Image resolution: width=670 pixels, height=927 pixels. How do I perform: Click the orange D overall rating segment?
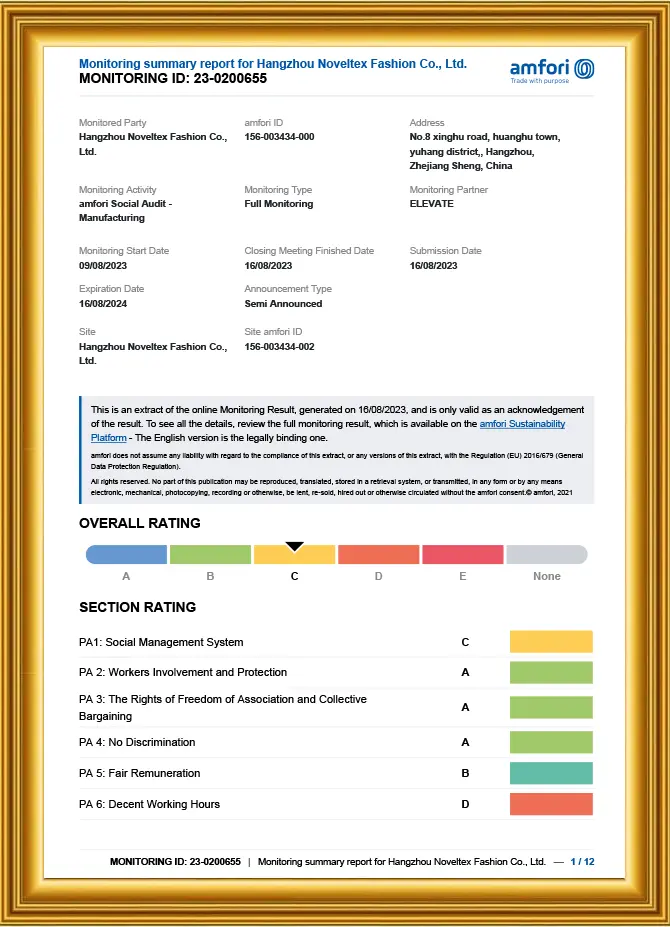(378, 555)
